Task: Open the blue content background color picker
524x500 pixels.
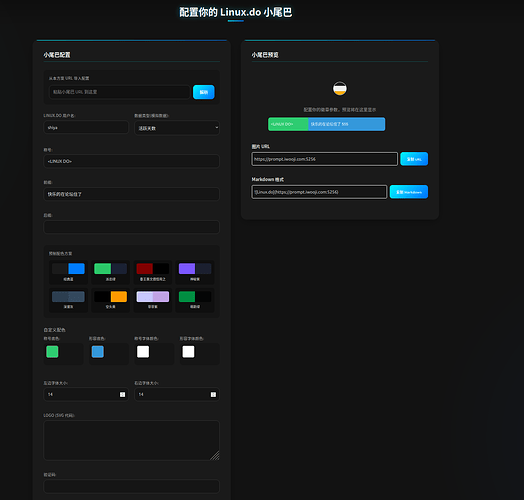Action: point(98,352)
